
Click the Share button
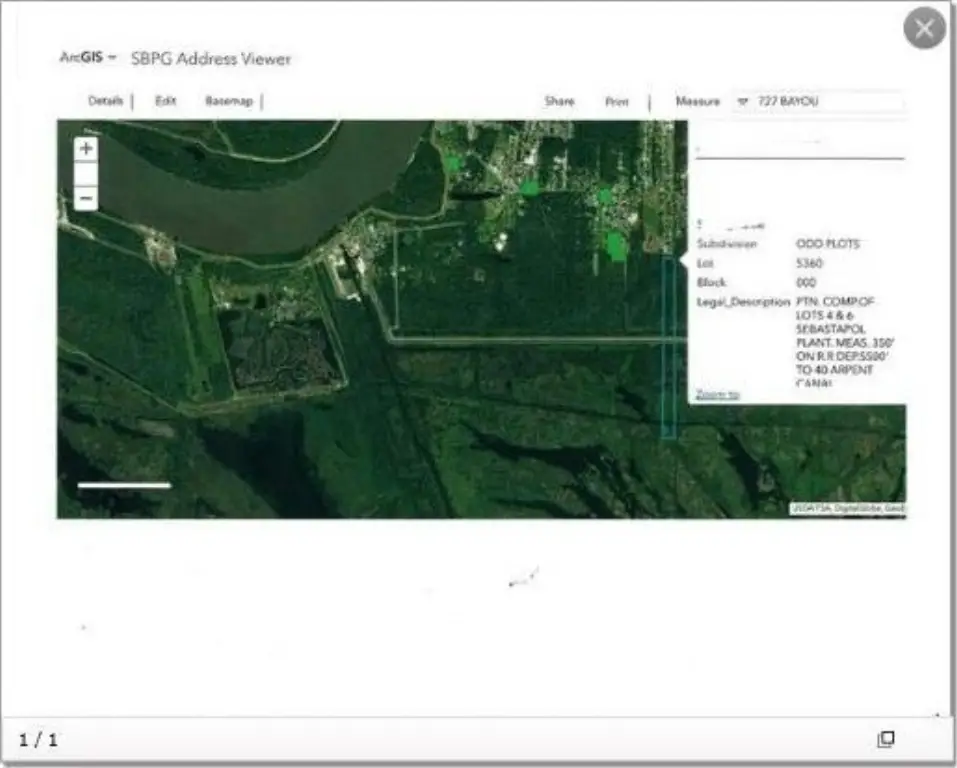click(559, 102)
